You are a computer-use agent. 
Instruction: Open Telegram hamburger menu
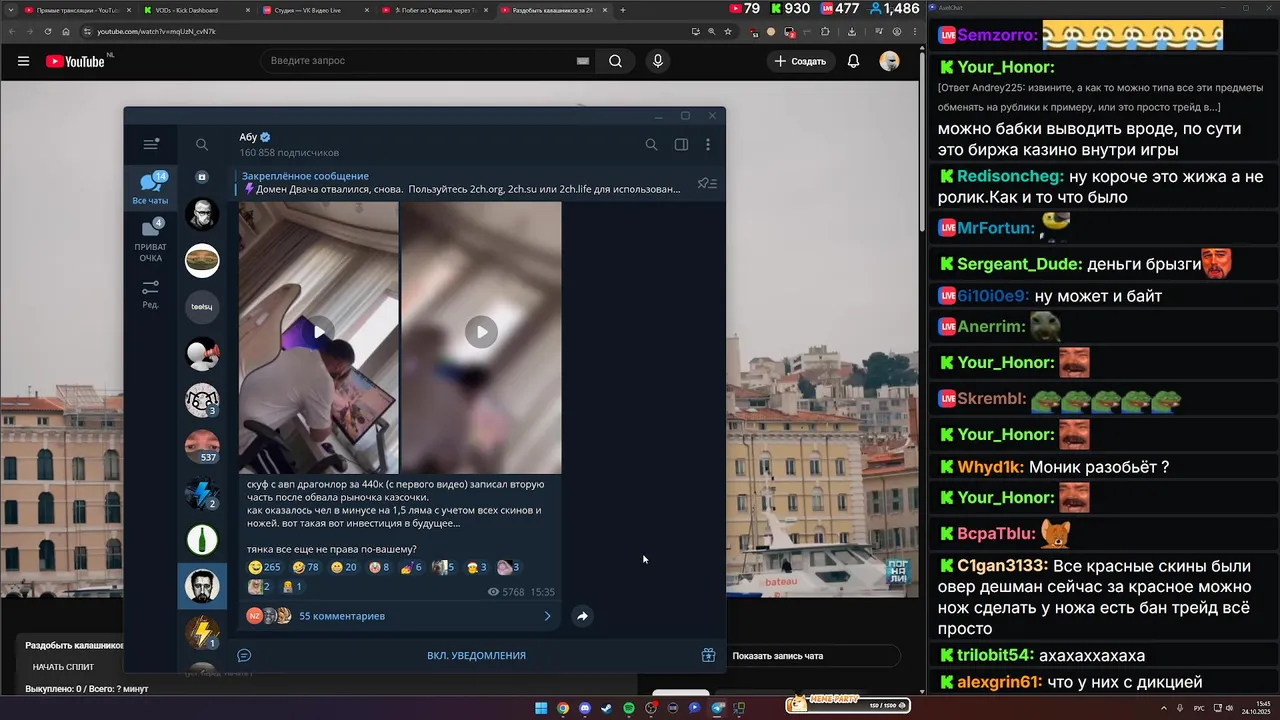pos(151,145)
